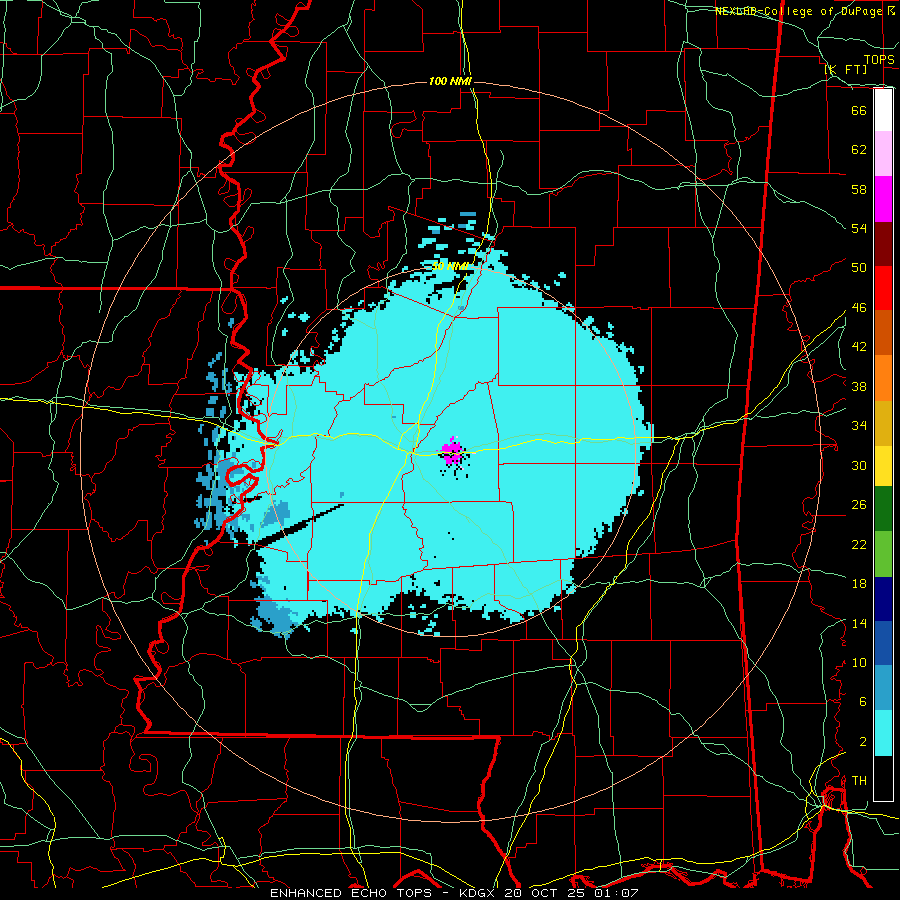
Task: Click the NEXLAB-College of DuPage credit text
Action: point(805,11)
